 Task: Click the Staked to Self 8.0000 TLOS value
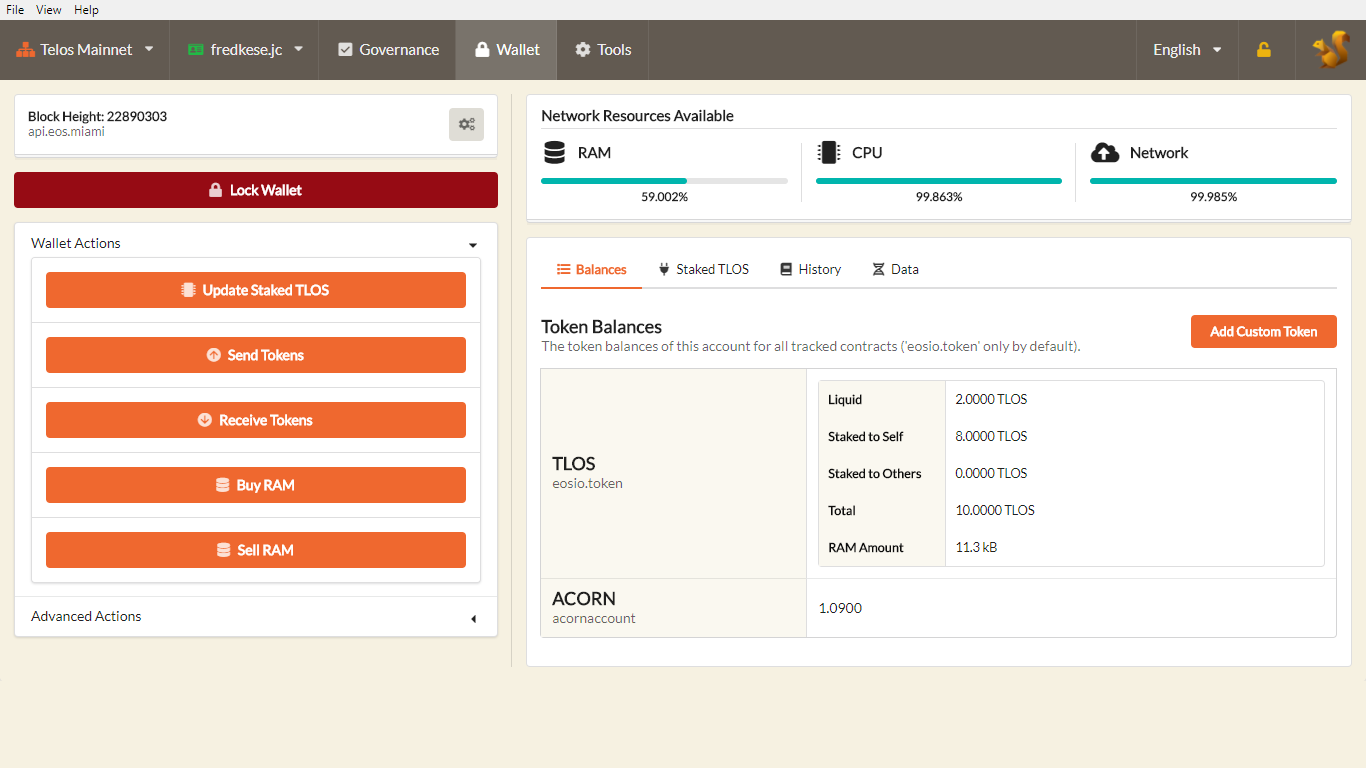(991, 436)
